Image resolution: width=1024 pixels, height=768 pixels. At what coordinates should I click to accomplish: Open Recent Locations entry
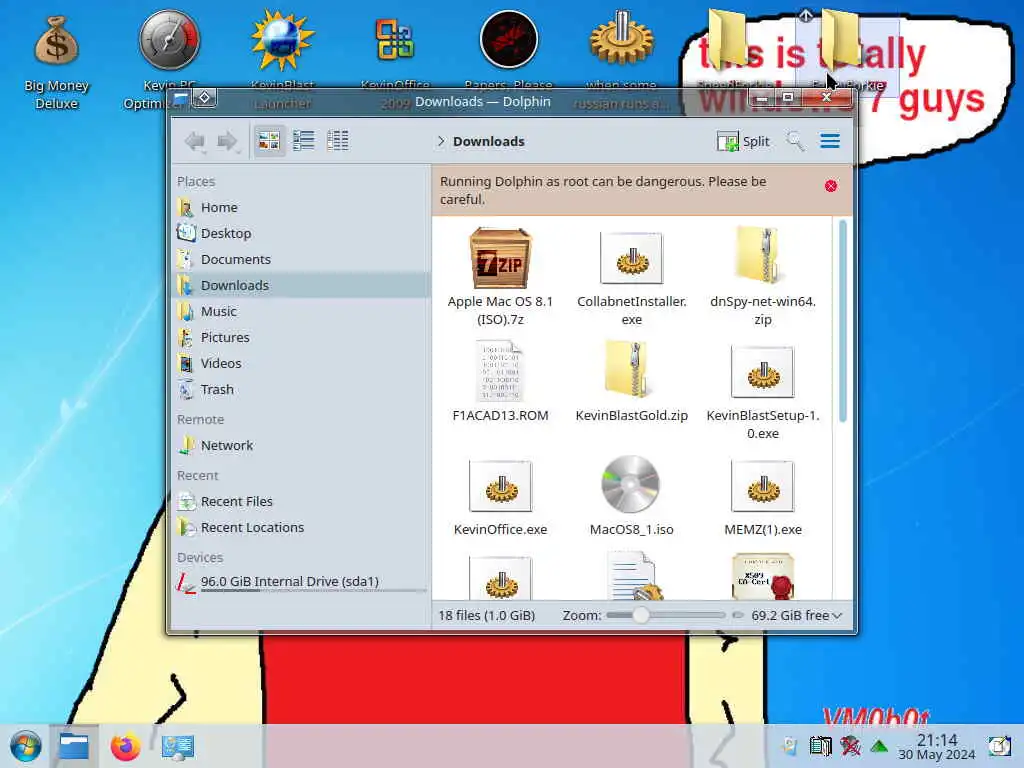[x=300, y=528]
